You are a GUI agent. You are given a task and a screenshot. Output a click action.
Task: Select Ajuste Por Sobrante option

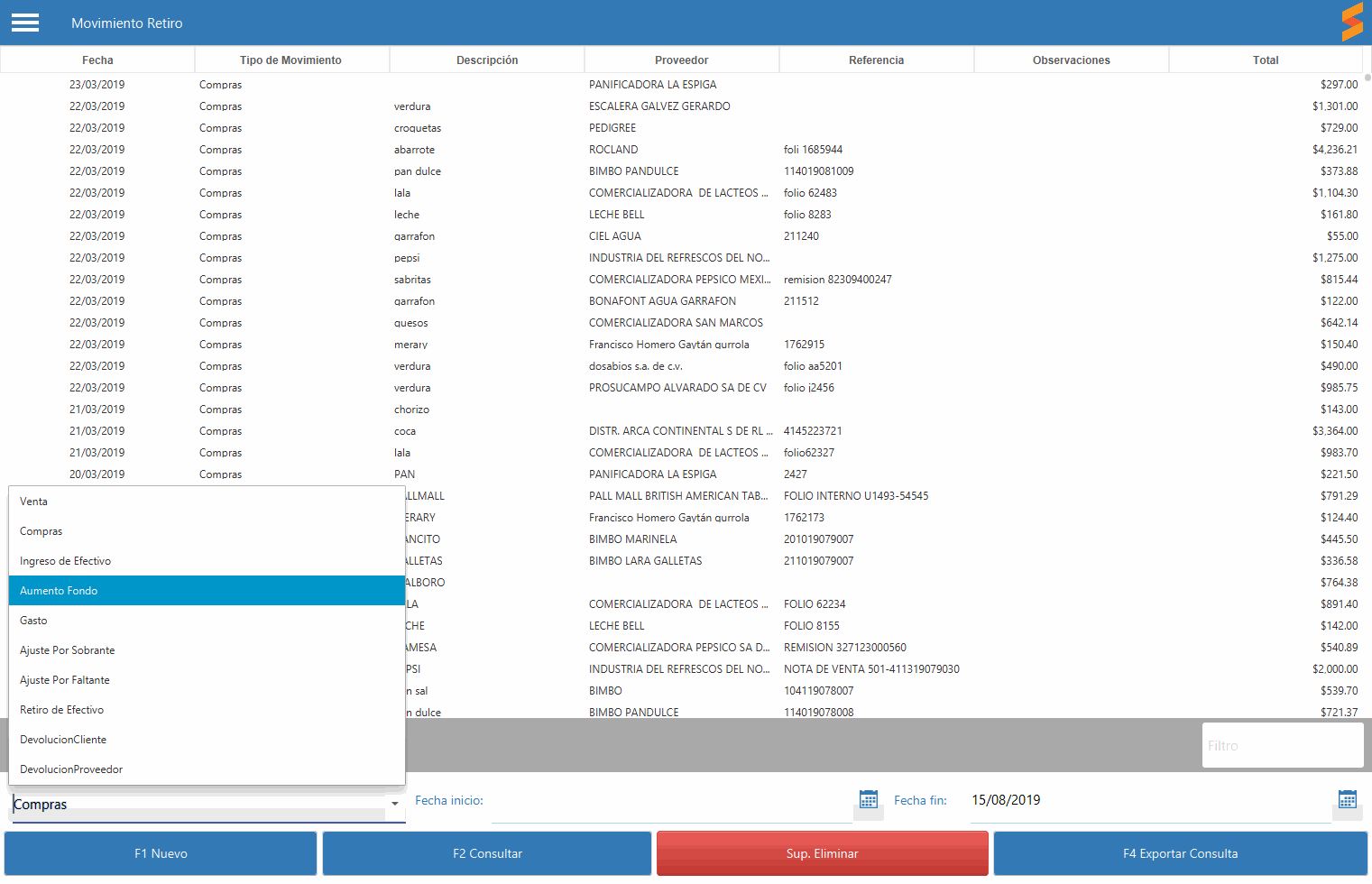point(68,650)
